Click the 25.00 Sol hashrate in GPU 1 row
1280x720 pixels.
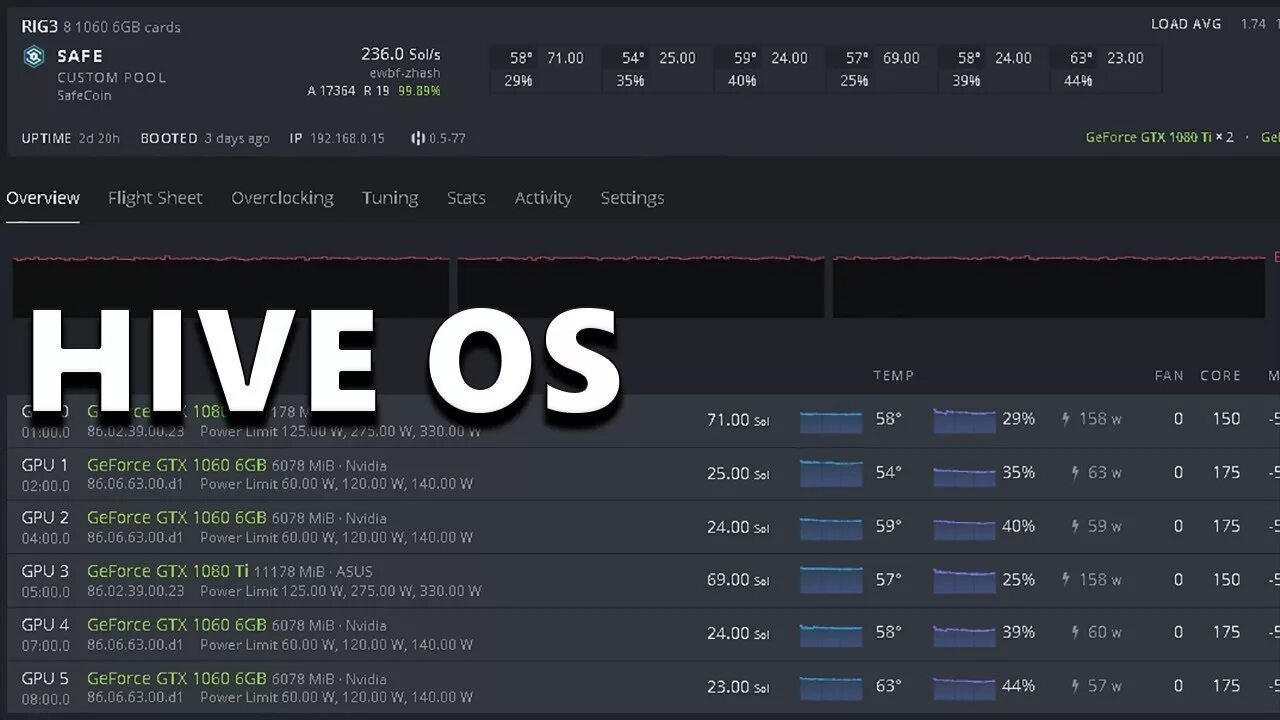click(738, 473)
